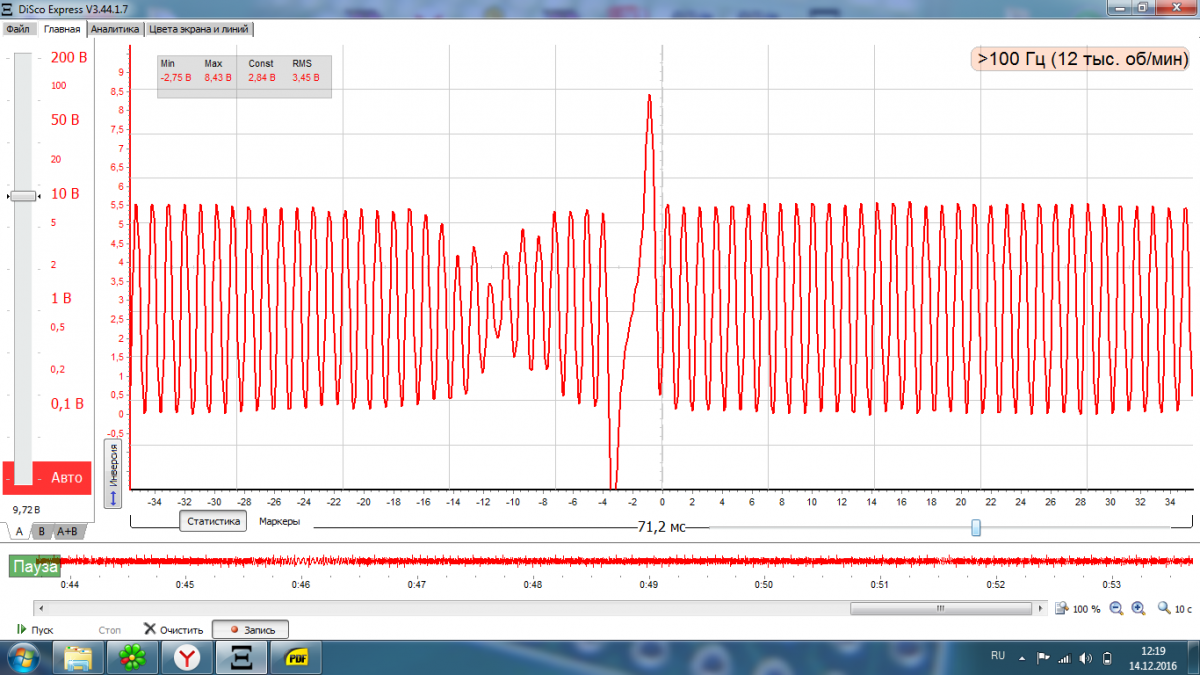This screenshot has height=675, width=1200.
Task: Open the Аналитика tab
Action: [115, 29]
